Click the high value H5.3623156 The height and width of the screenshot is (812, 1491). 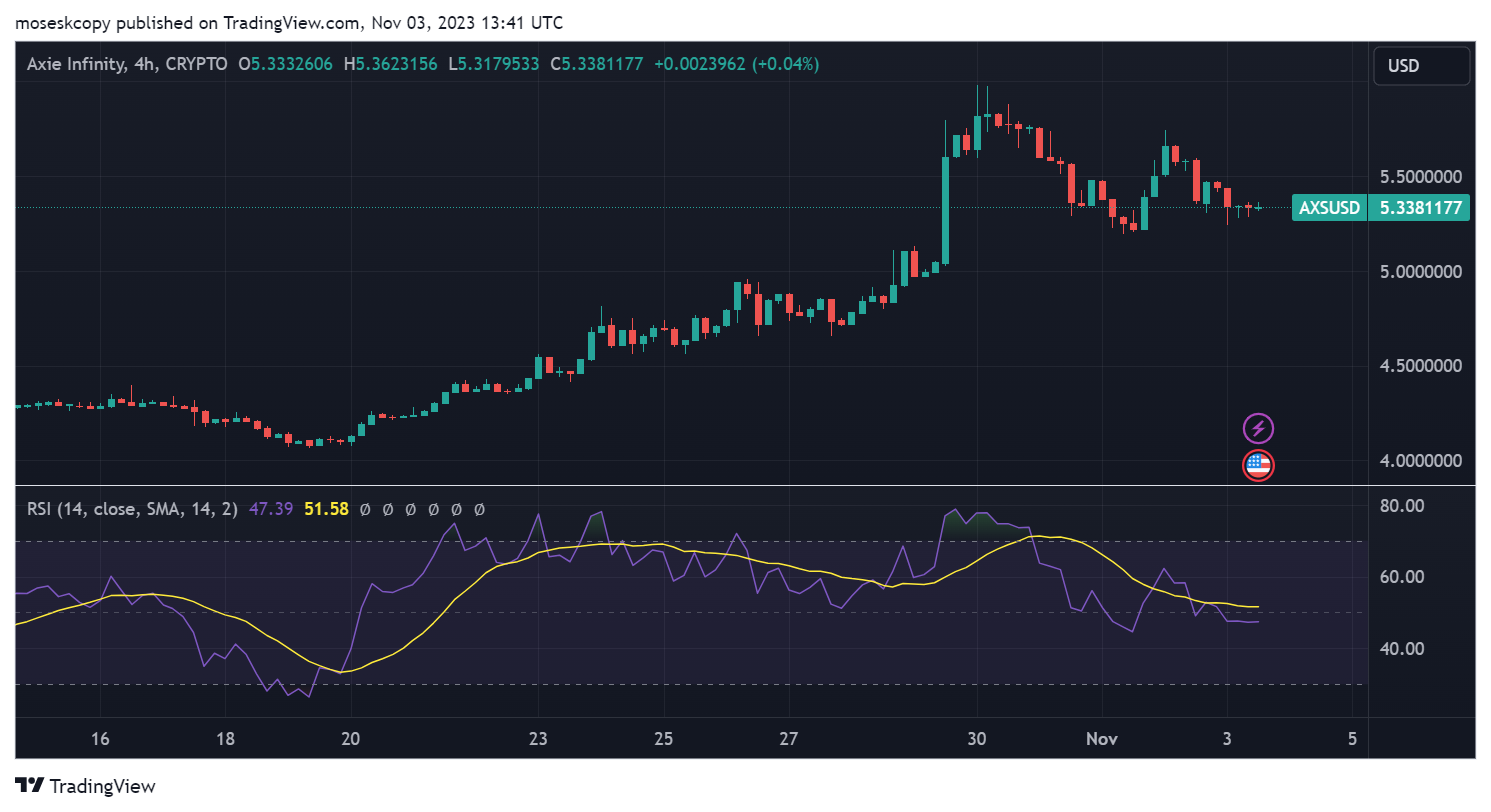[x=391, y=64]
